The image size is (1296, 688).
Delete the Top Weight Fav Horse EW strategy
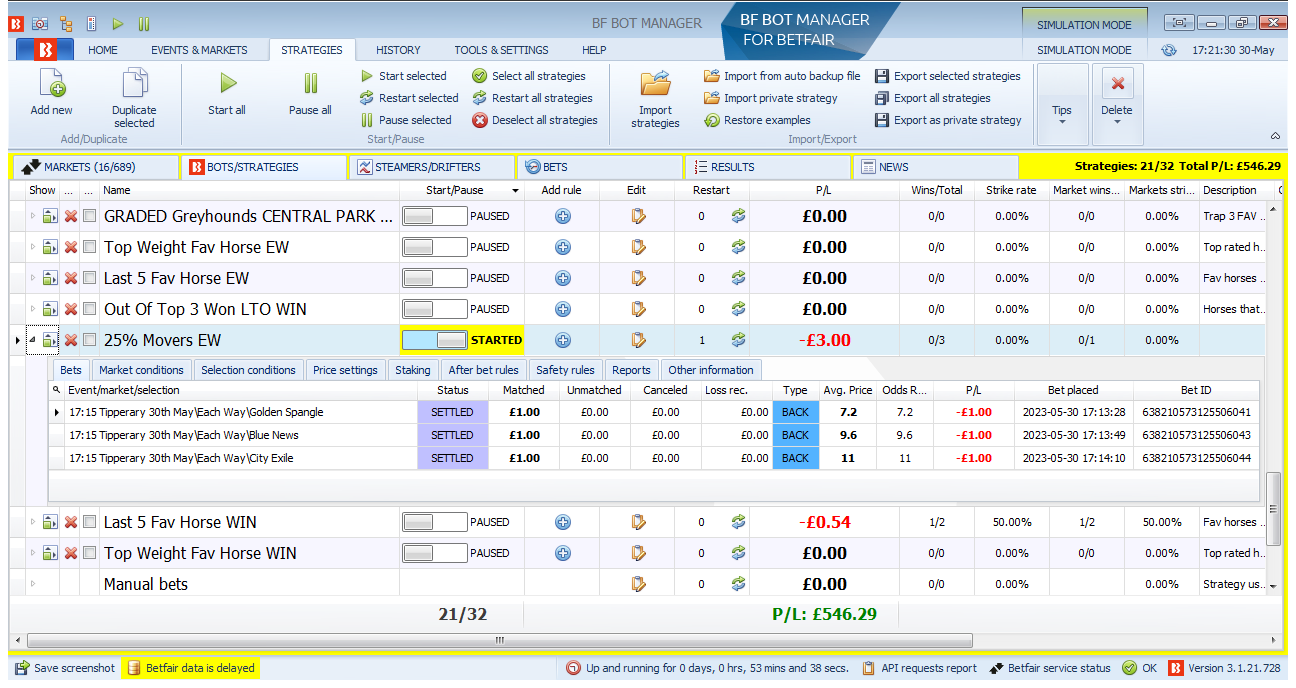coord(71,247)
